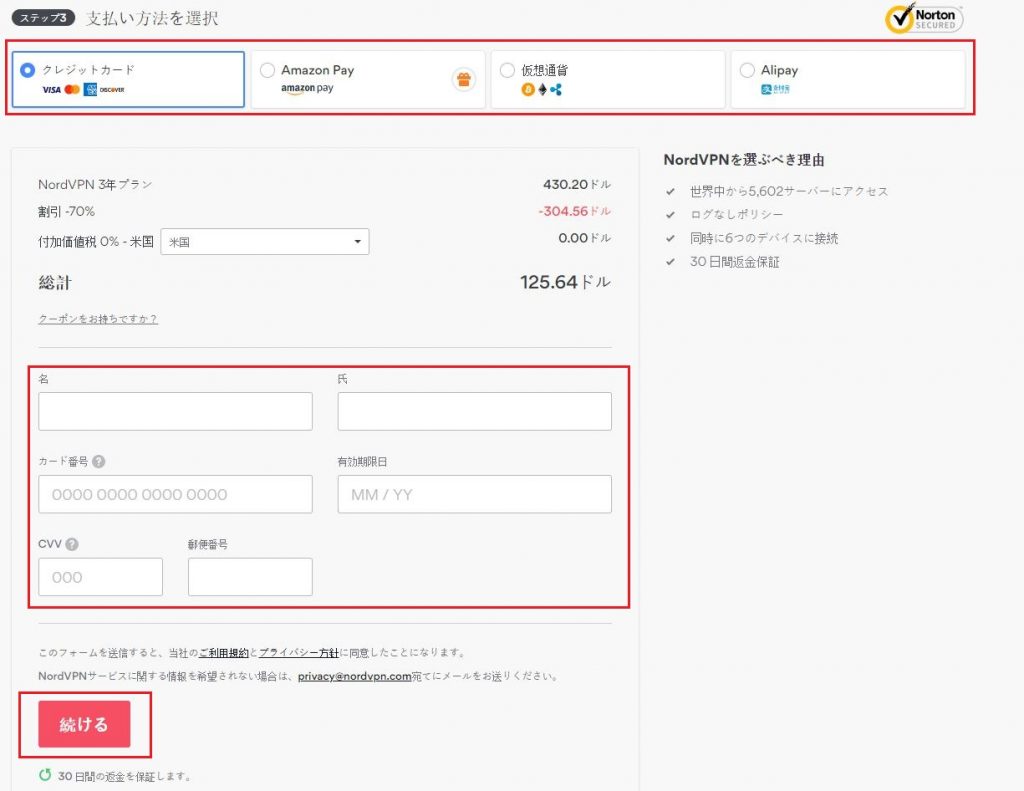Click the Mastercard logo icon

tap(72, 89)
